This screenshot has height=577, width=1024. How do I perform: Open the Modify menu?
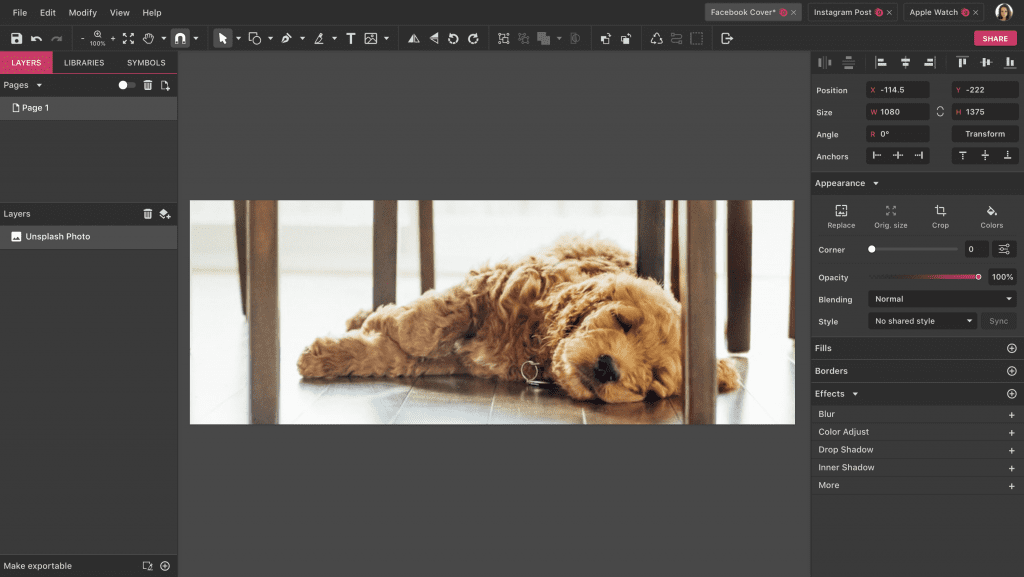82,12
